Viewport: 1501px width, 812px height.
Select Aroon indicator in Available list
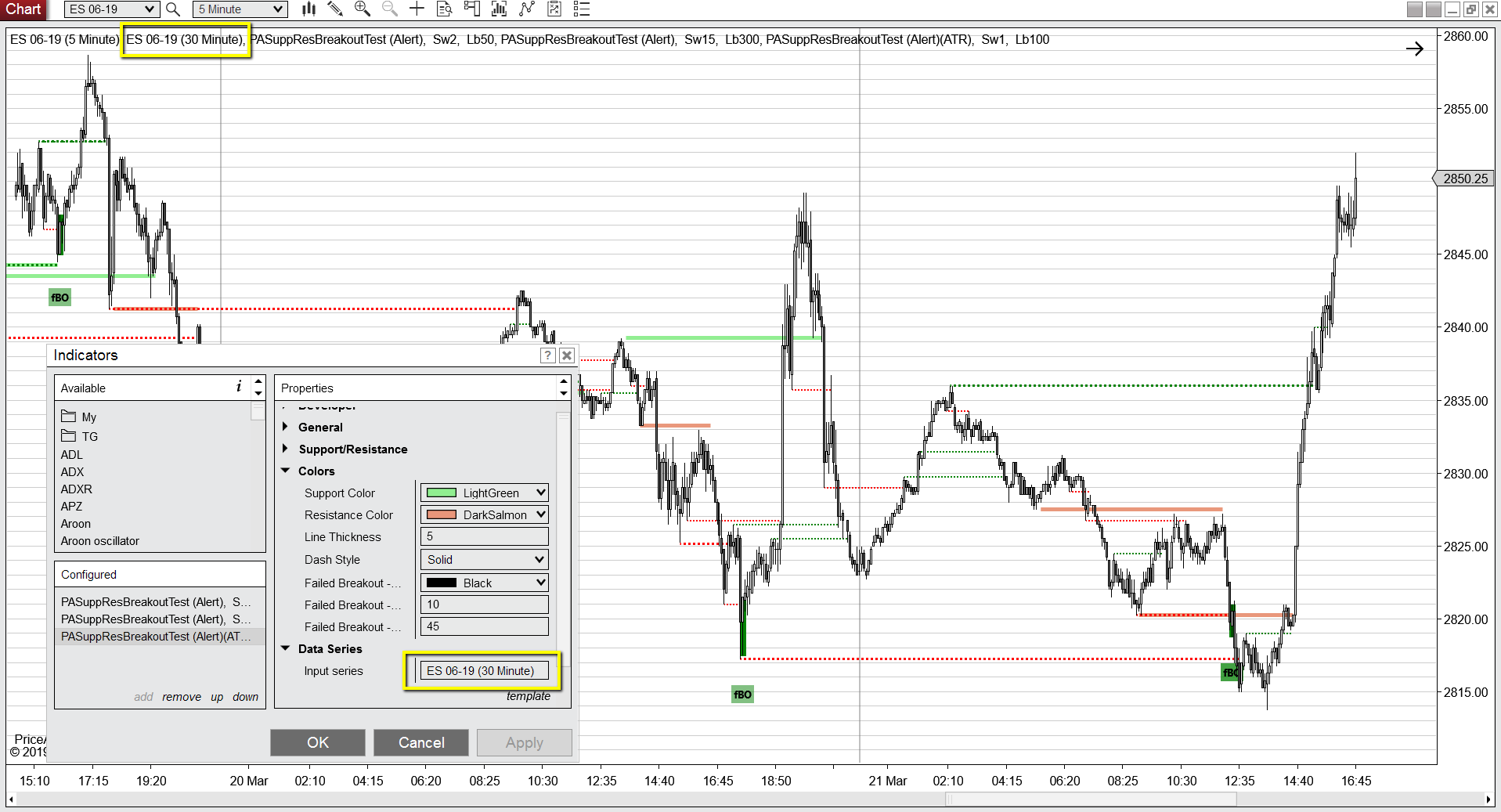coord(75,524)
